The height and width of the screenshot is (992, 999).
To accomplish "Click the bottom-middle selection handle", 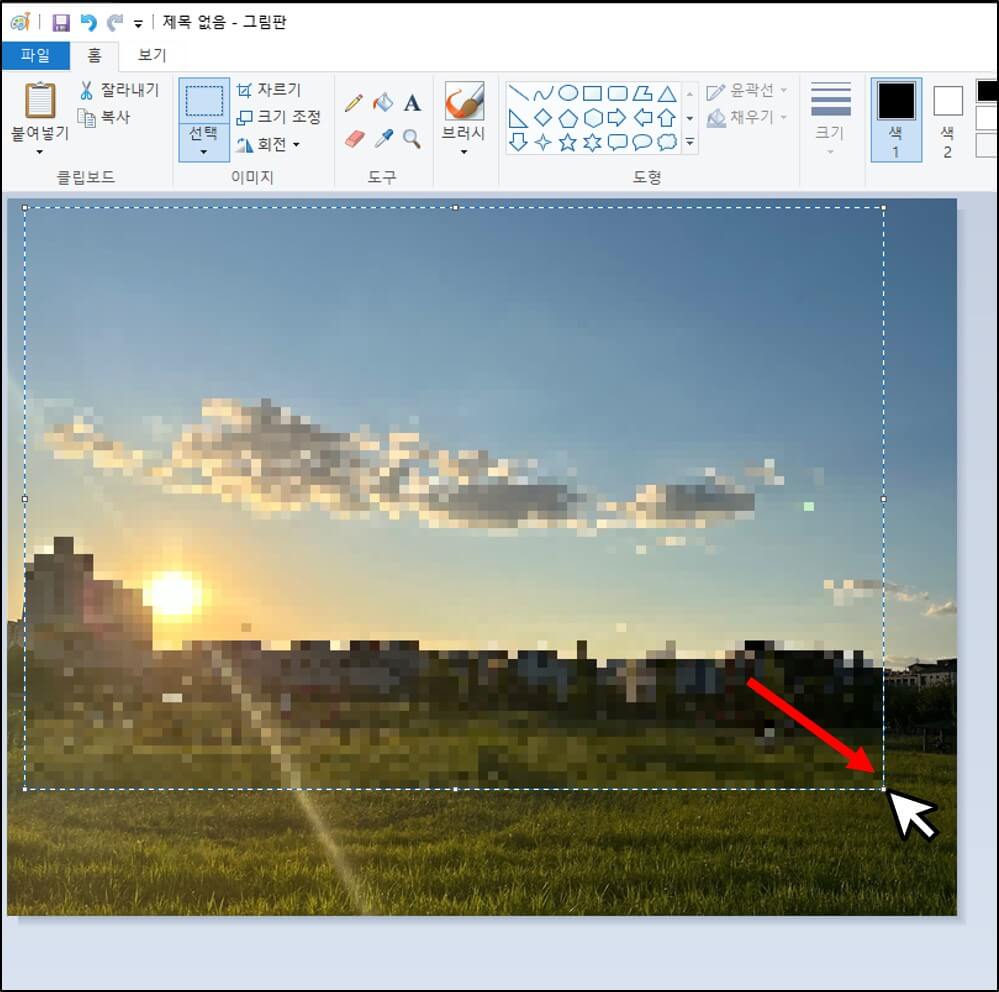I will point(455,789).
